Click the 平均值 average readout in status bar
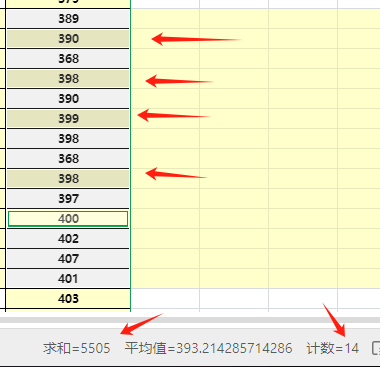Viewport: 380px width, 367px height. coord(208,348)
